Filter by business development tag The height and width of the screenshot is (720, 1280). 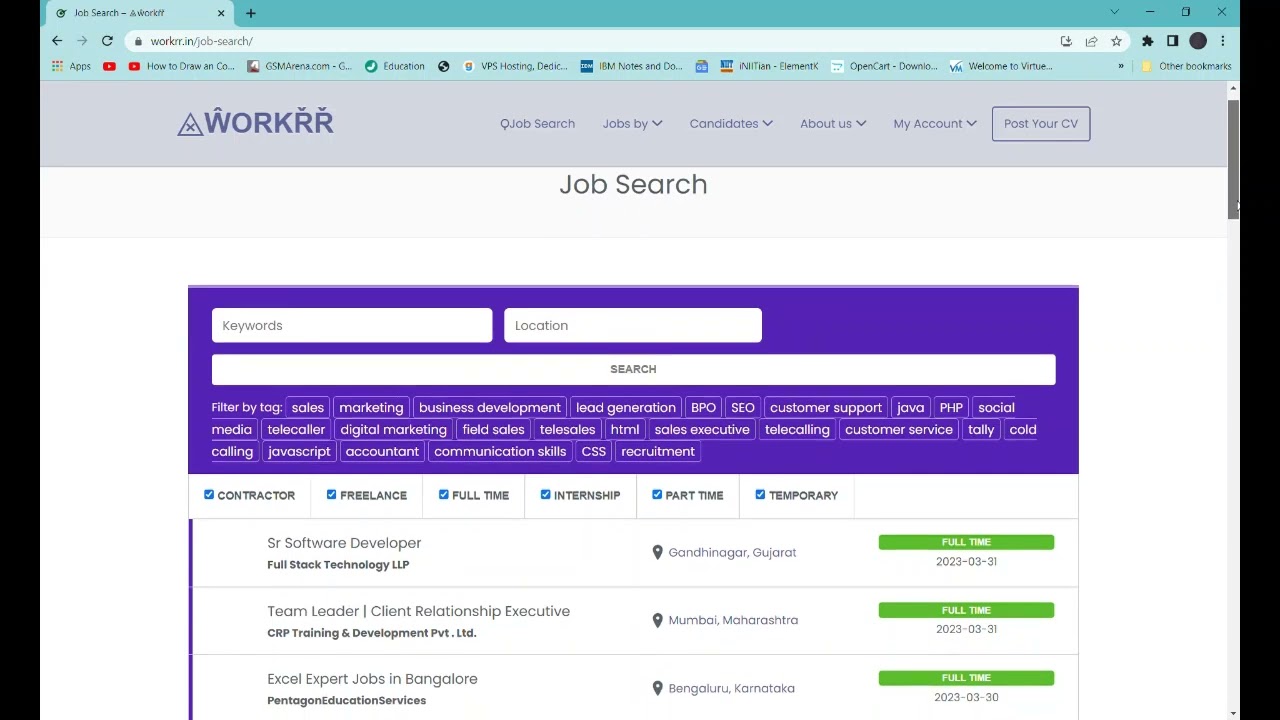tap(490, 408)
